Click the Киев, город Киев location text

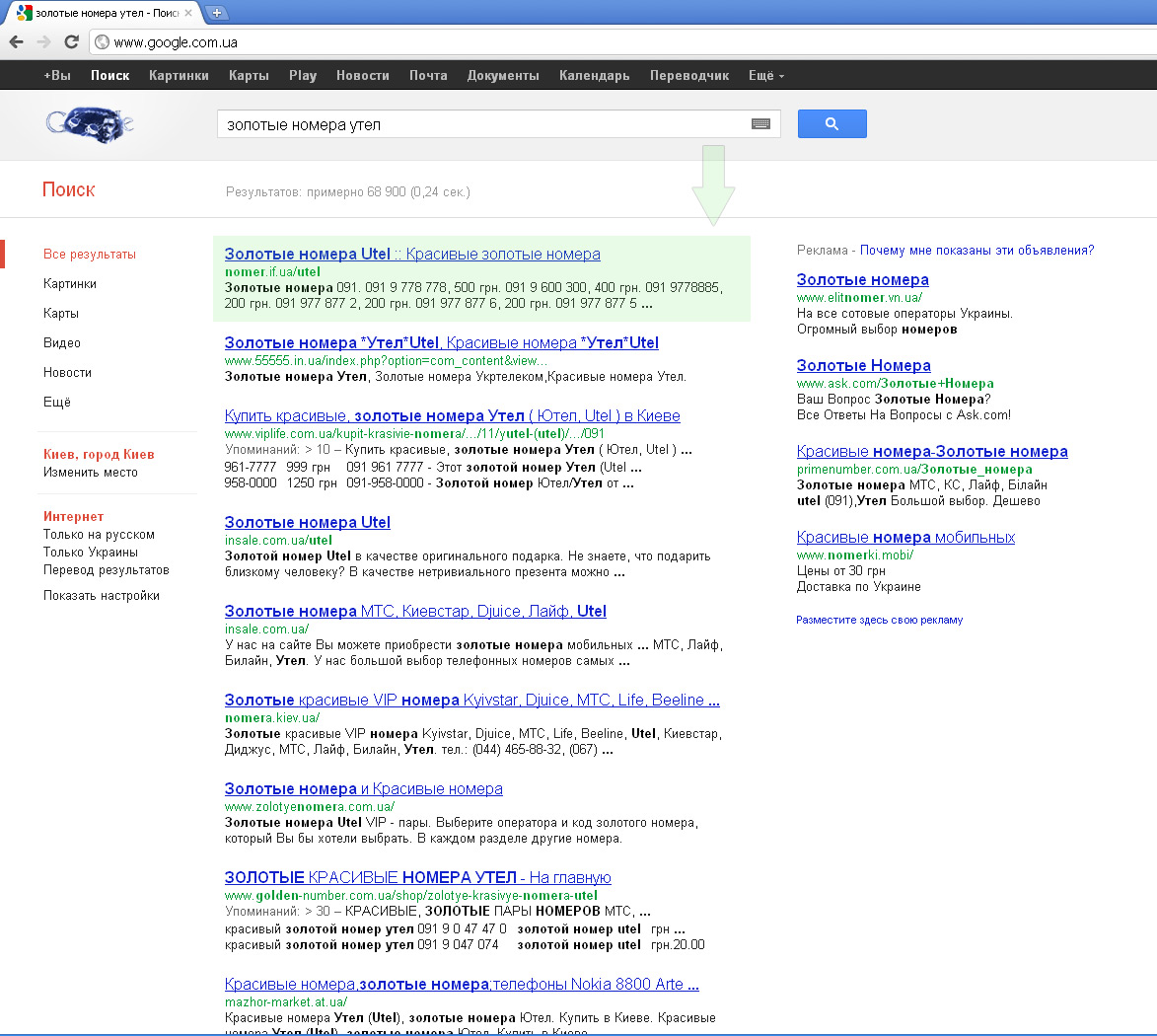(x=99, y=454)
